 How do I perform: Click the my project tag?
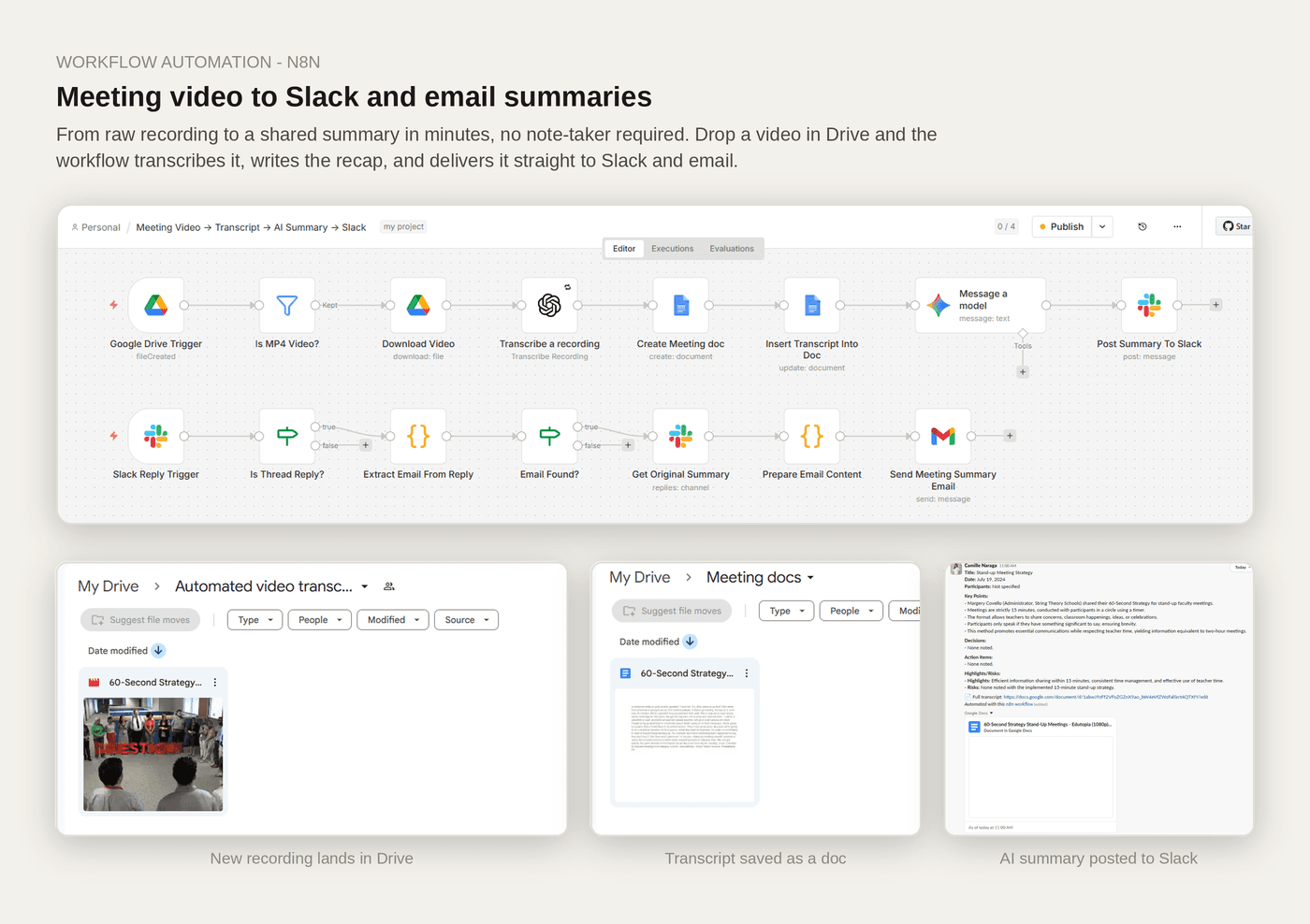(403, 226)
